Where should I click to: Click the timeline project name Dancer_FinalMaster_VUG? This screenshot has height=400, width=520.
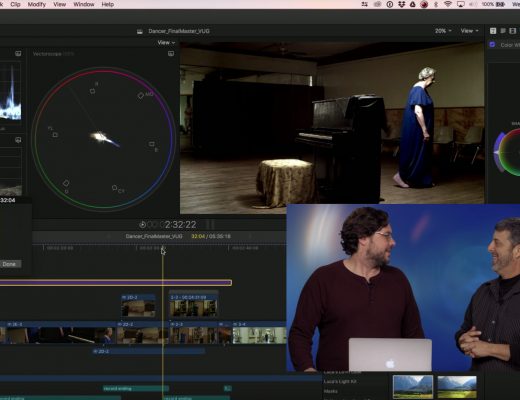(x=154, y=236)
